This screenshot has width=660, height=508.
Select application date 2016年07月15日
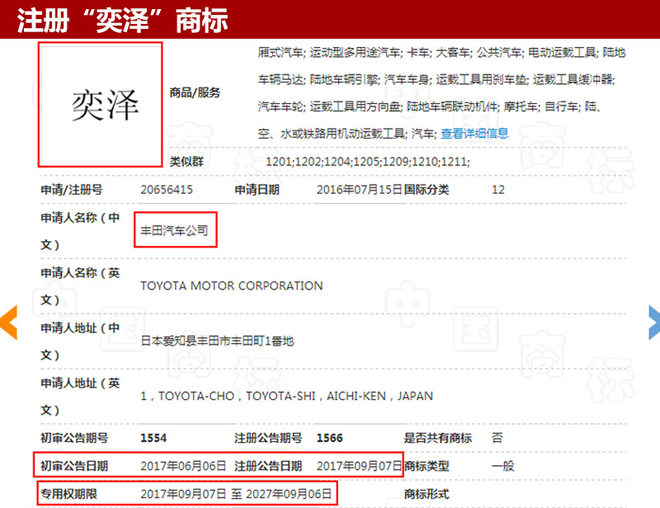point(359,189)
